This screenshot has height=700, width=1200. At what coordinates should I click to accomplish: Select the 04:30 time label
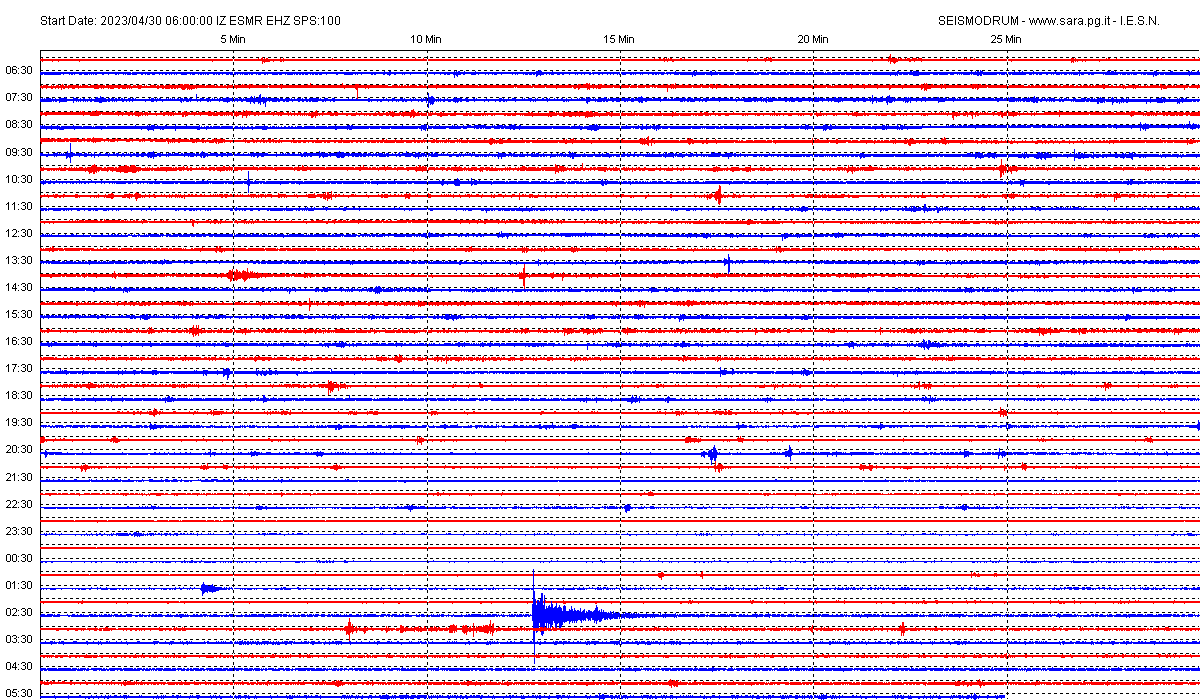(19, 667)
